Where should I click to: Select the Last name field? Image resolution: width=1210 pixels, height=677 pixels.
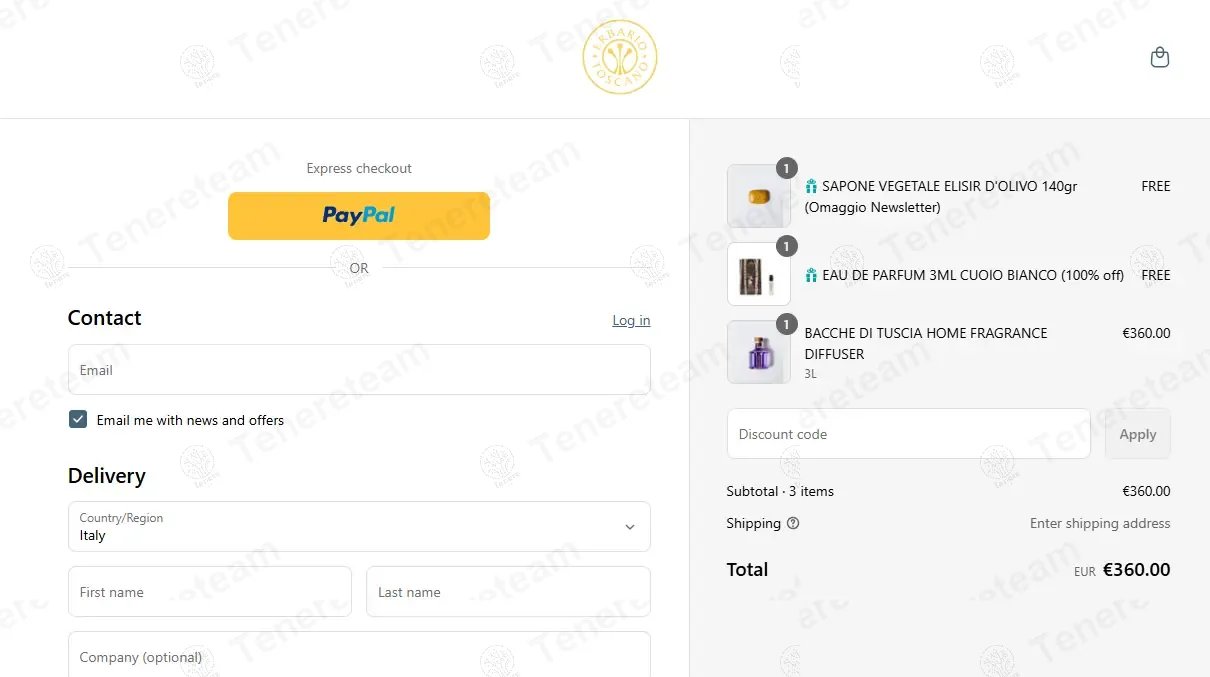[x=508, y=592]
